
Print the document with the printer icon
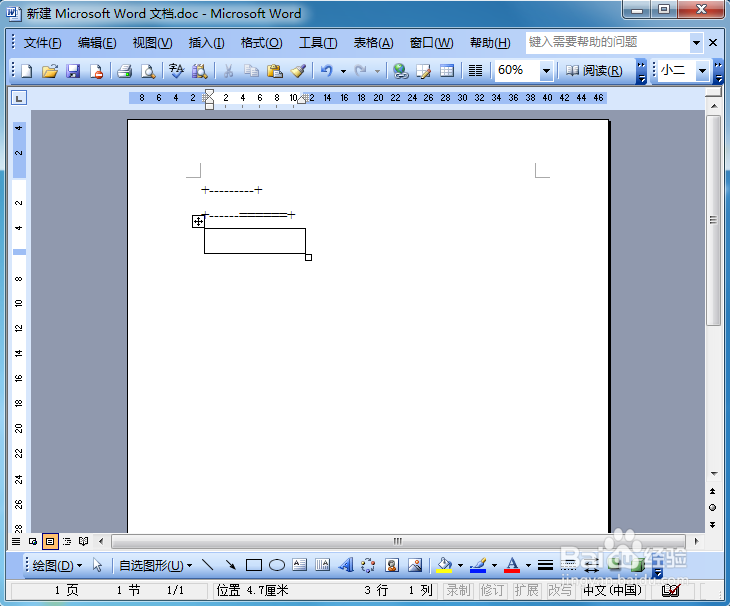(124, 71)
